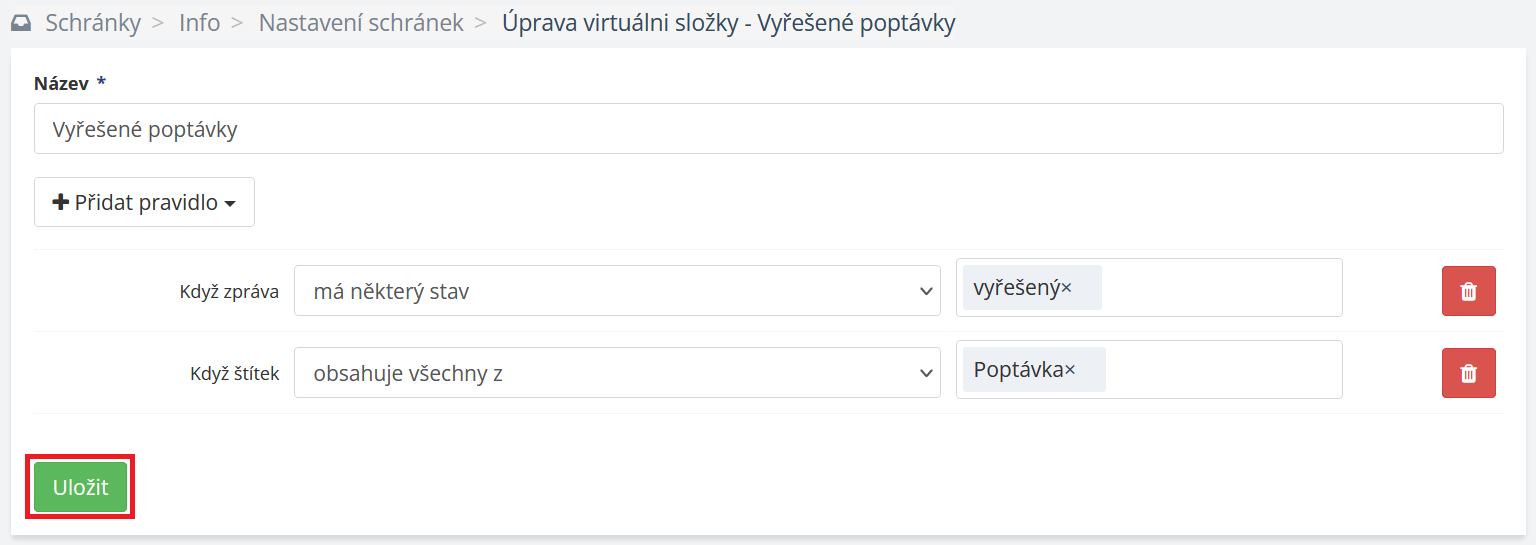Image resolution: width=1536 pixels, height=545 pixels.
Task: Remove the 'vyřešený' tag with its ×
Action: pyautogui.click(x=1067, y=288)
